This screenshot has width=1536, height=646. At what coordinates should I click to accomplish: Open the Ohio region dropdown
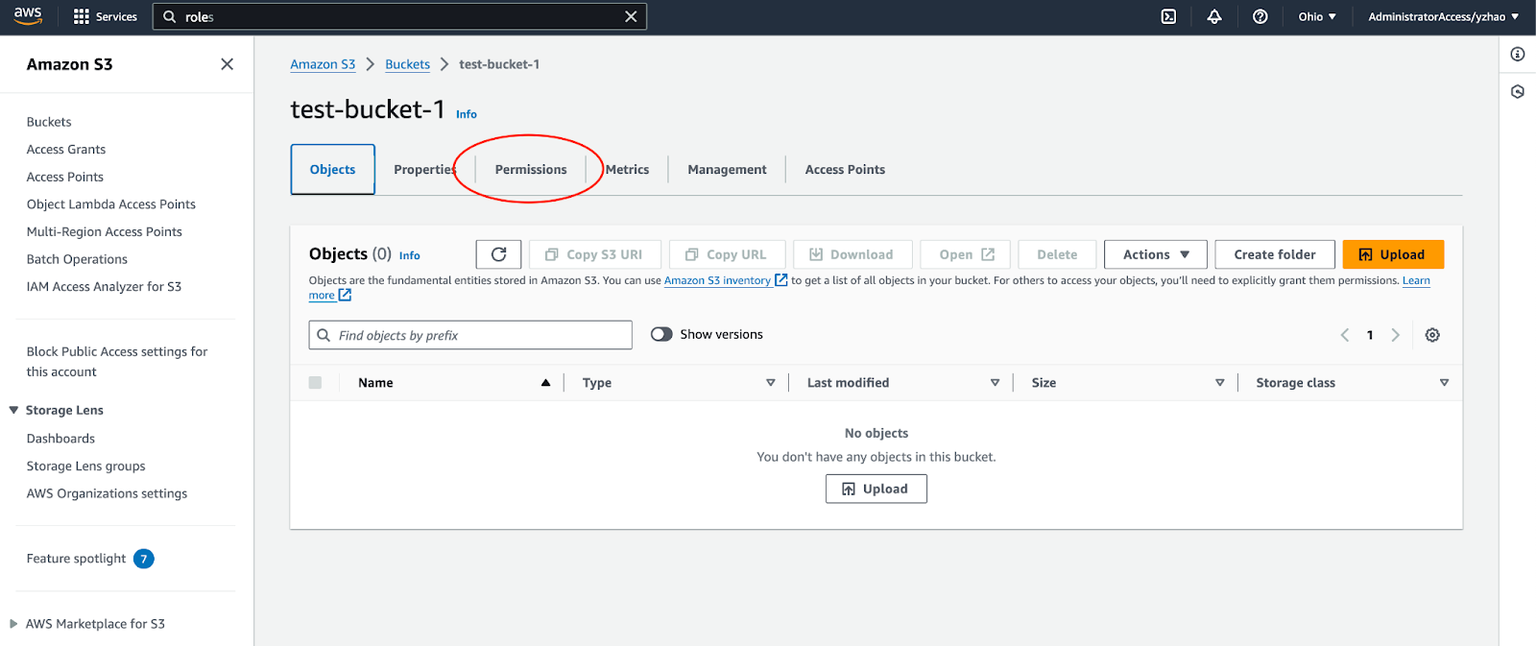pyautogui.click(x=1317, y=17)
